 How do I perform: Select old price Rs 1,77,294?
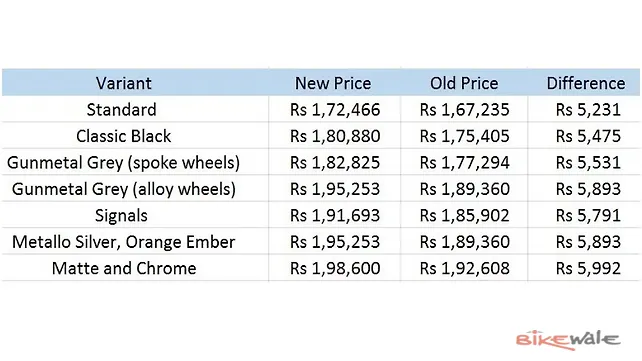pos(465,163)
